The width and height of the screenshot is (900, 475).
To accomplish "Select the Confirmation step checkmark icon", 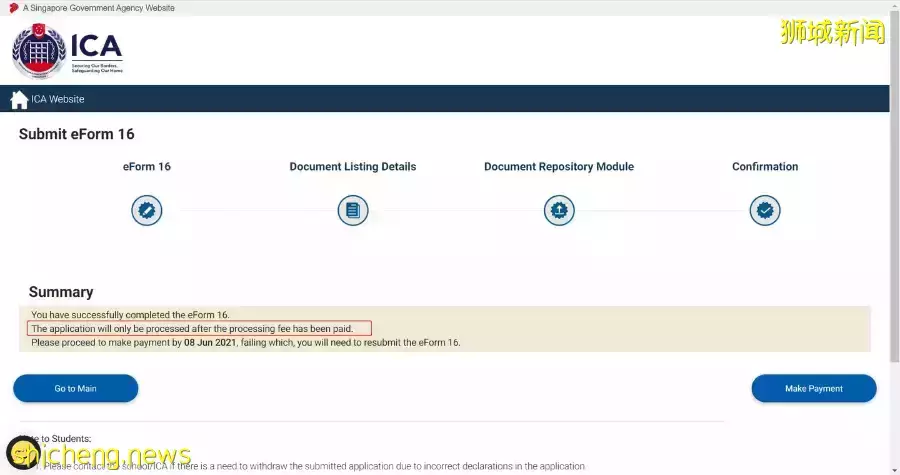I will pyautogui.click(x=765, y=211).
